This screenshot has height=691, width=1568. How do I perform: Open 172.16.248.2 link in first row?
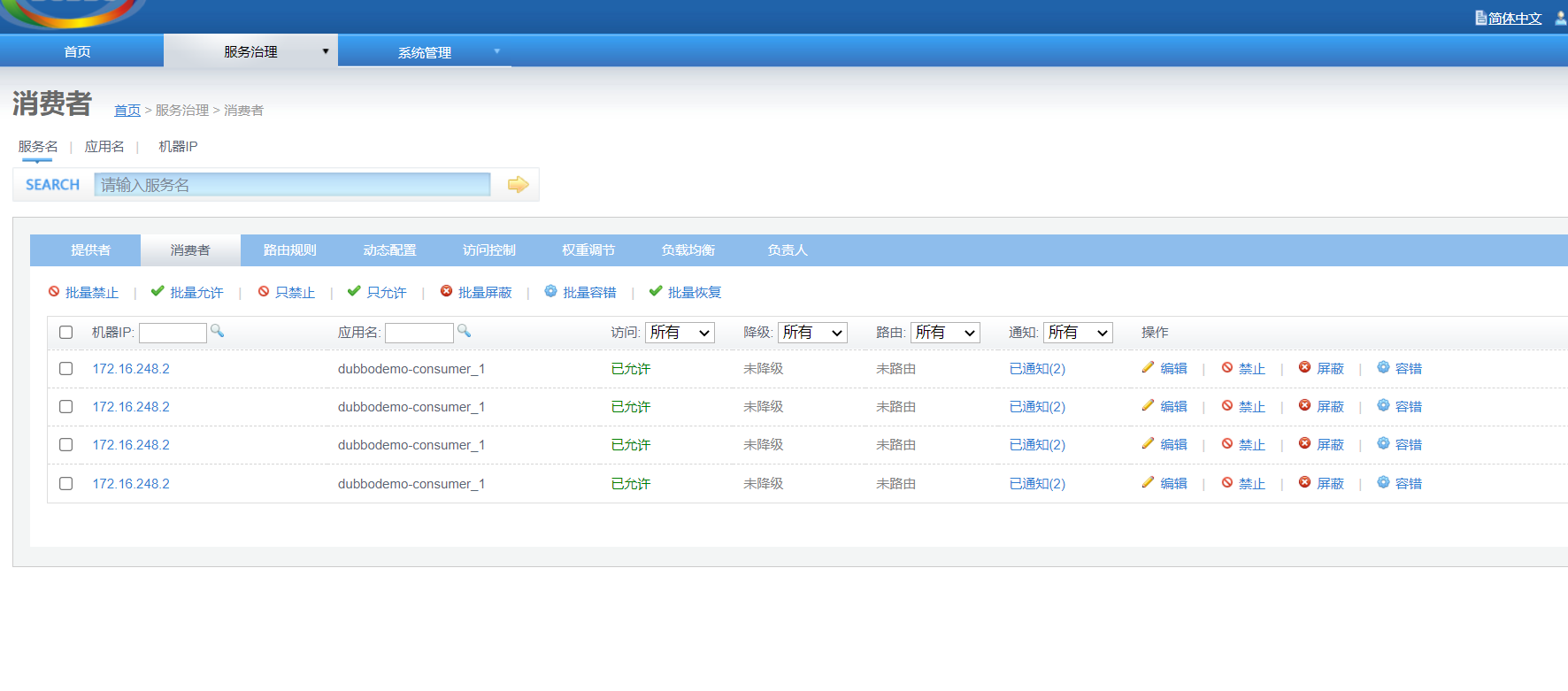131,368
